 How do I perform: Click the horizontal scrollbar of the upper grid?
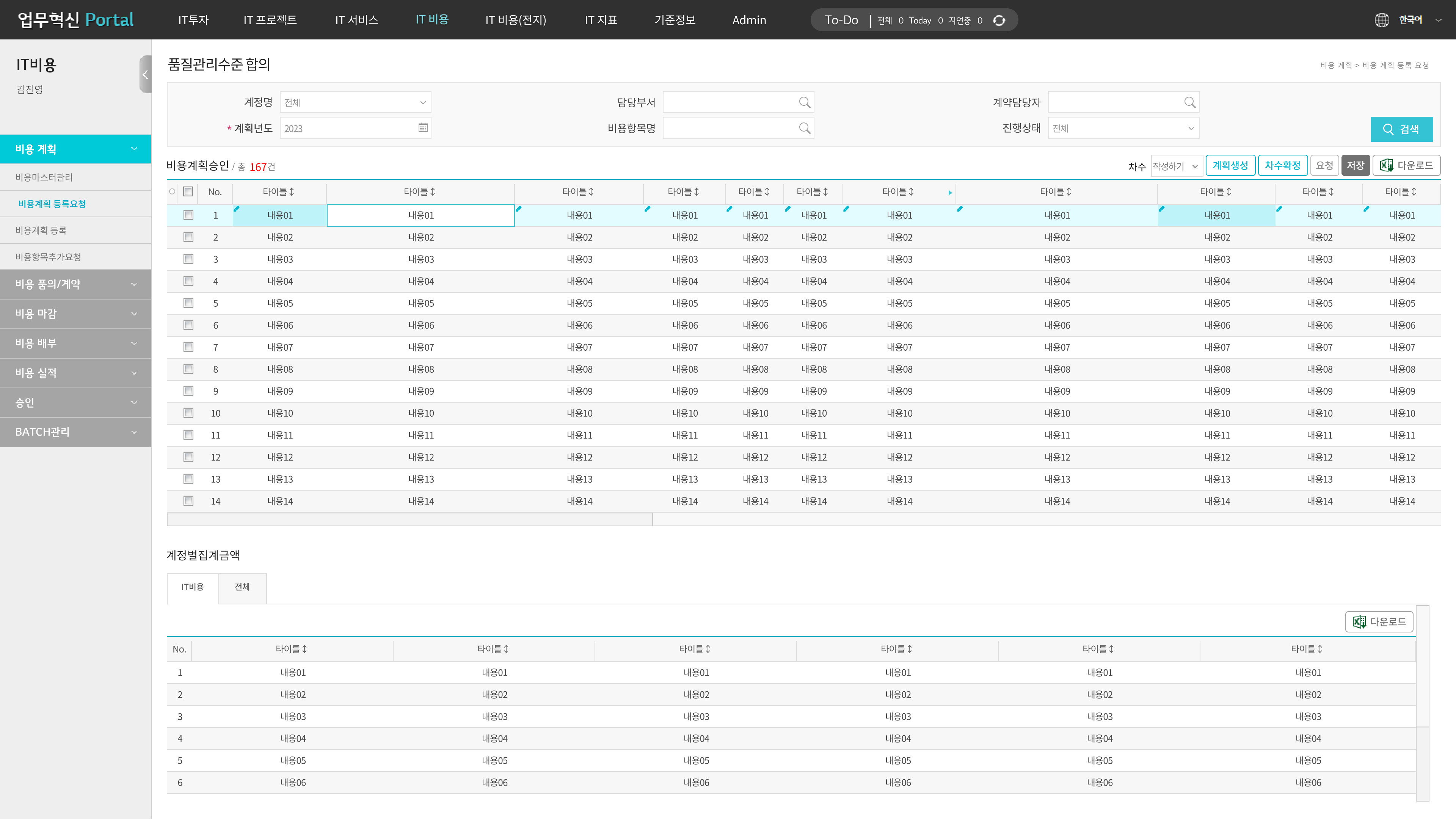pyautogui.click(x=410, y=519)
